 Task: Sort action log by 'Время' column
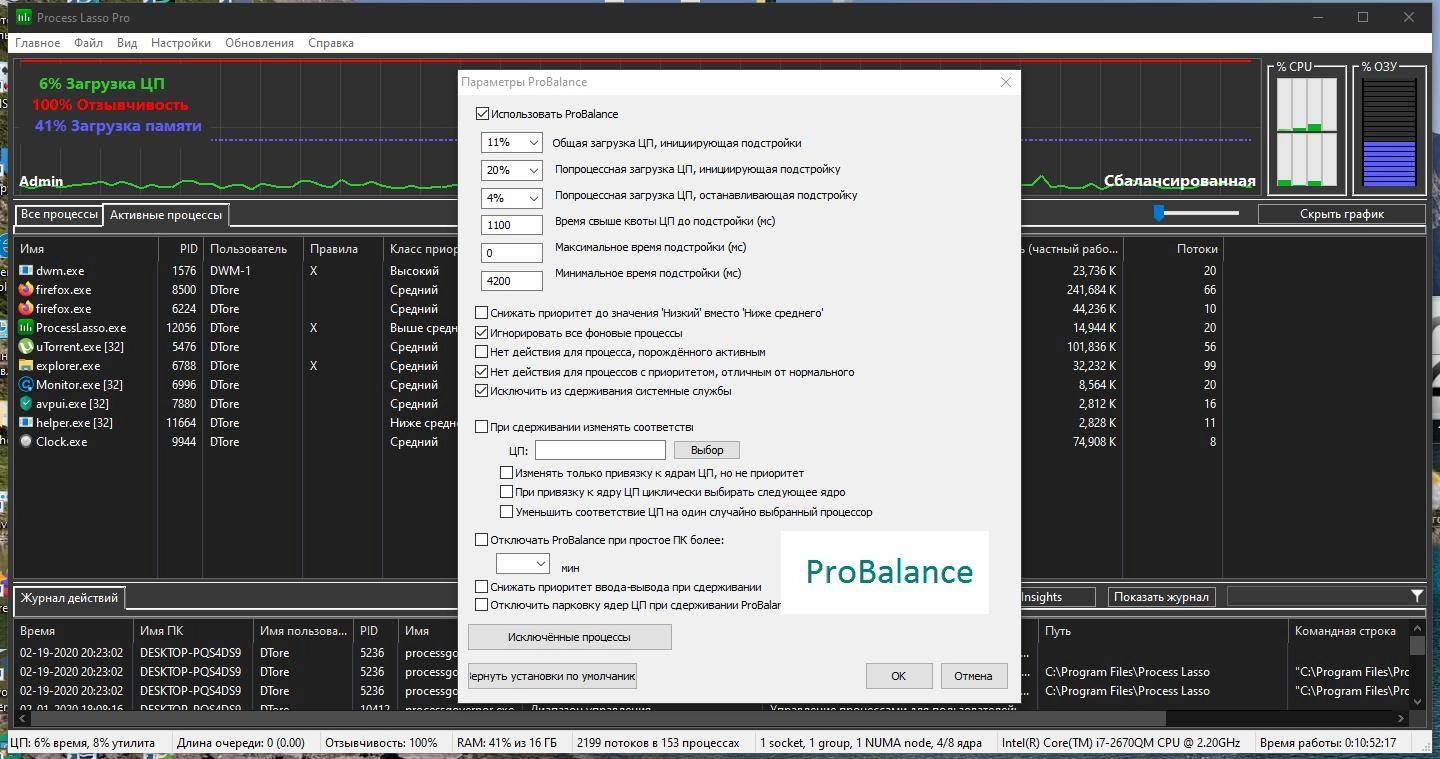74,631
